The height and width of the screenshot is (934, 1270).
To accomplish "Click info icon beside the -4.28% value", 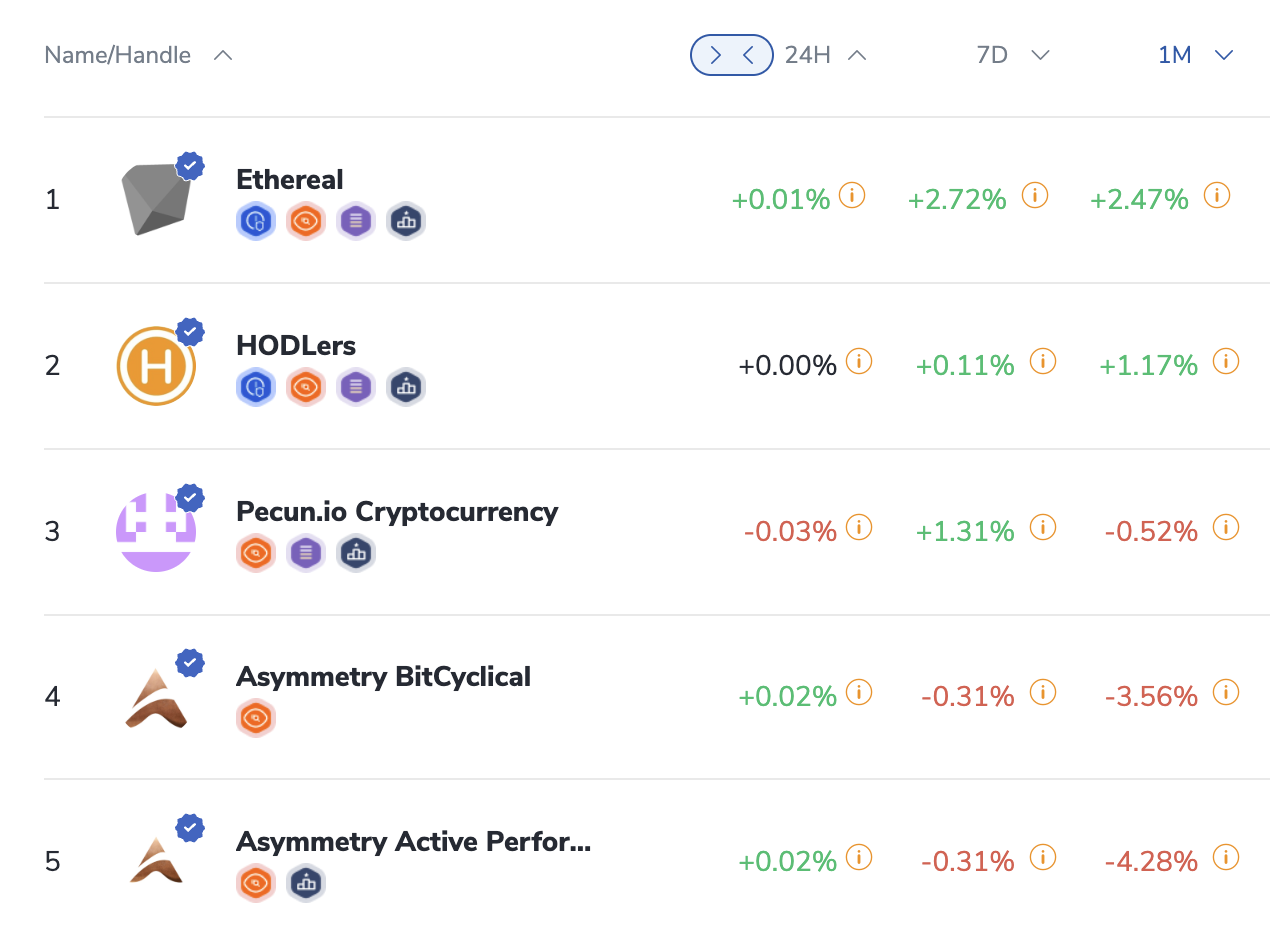I will 1225,857.
